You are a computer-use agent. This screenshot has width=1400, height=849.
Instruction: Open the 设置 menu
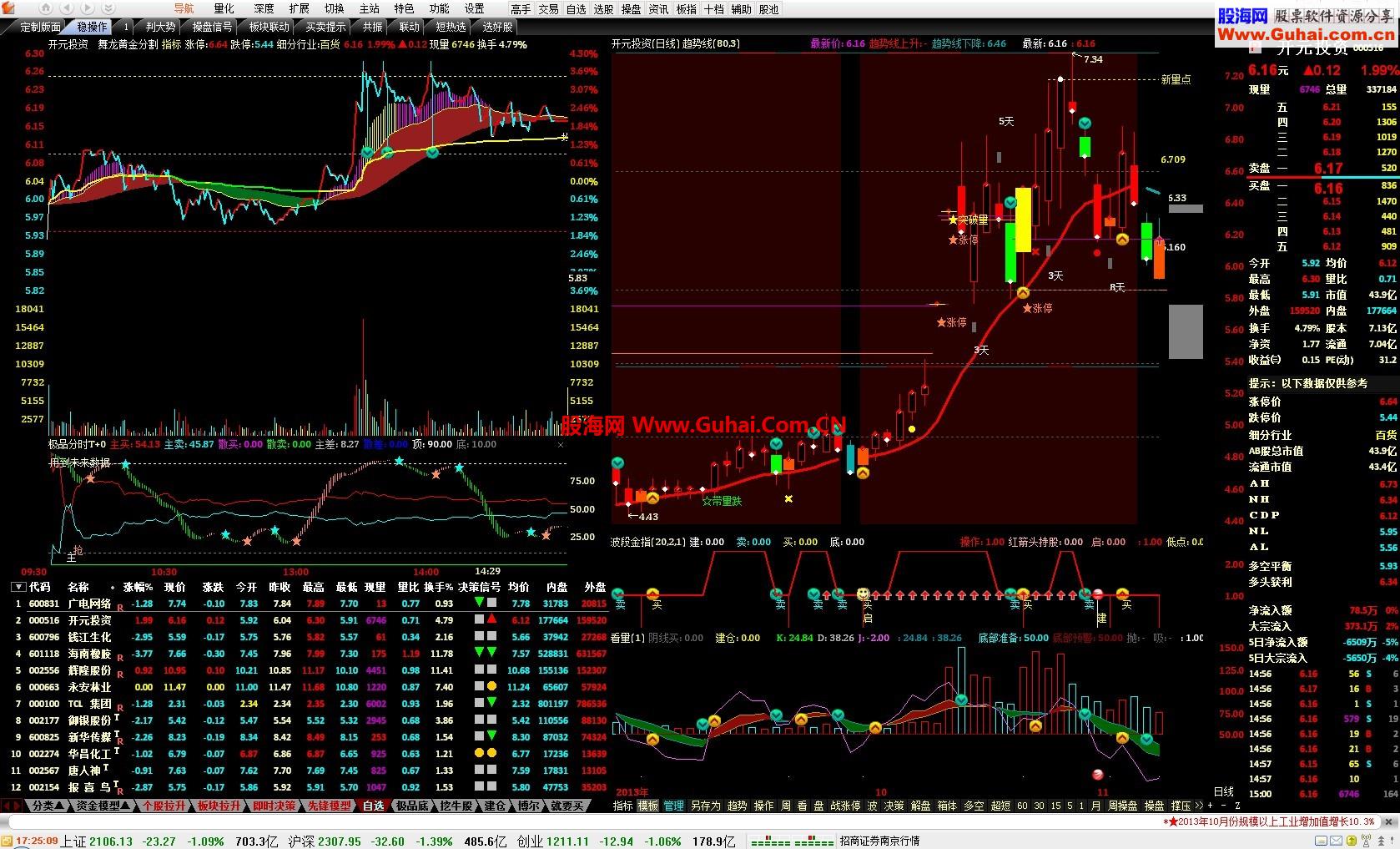tap(474, 8)
